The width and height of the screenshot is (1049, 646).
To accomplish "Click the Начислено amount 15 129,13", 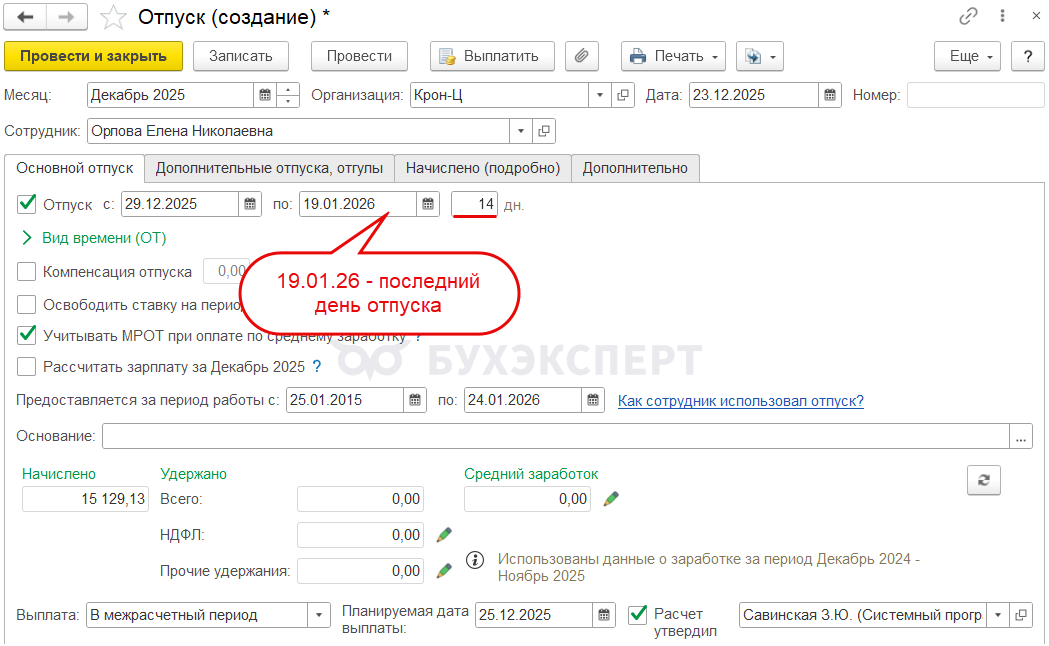I will 85,499.
